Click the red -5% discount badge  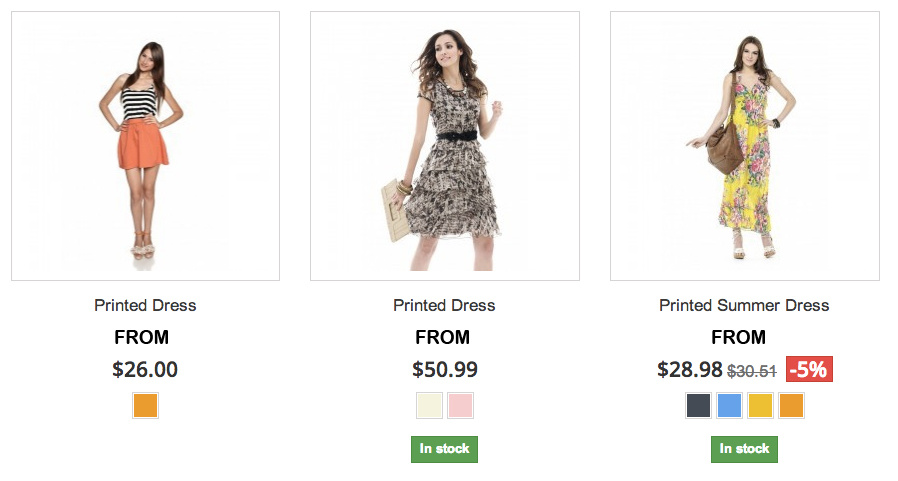(809, 369)
